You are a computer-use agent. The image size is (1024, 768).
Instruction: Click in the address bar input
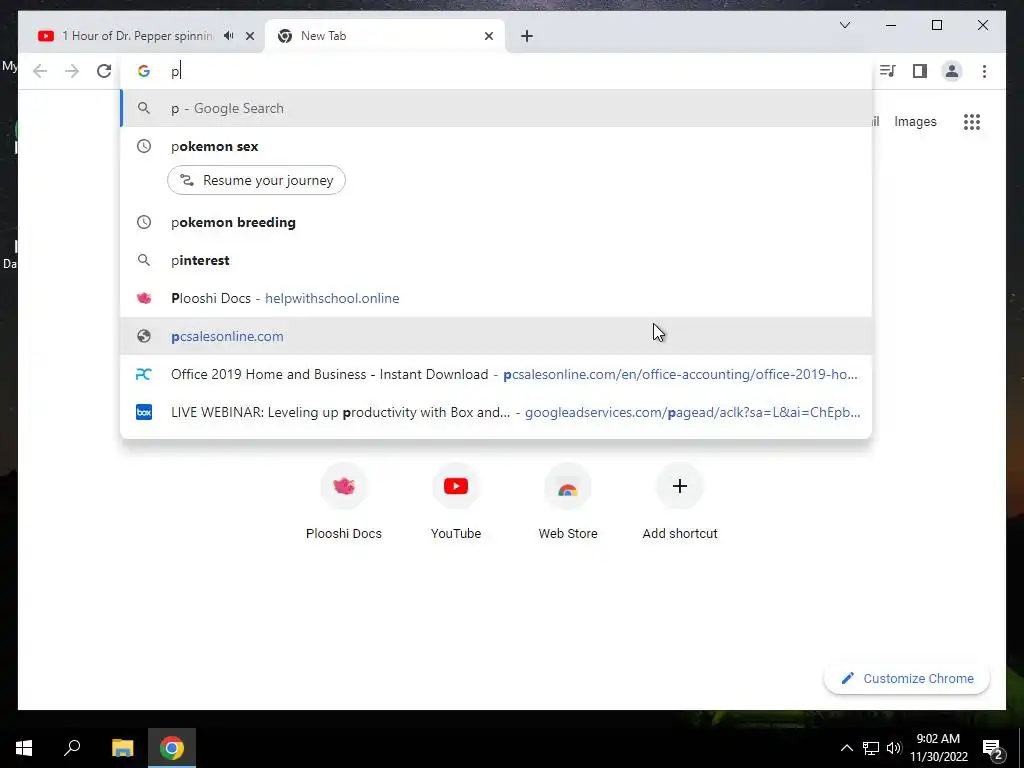496,71
